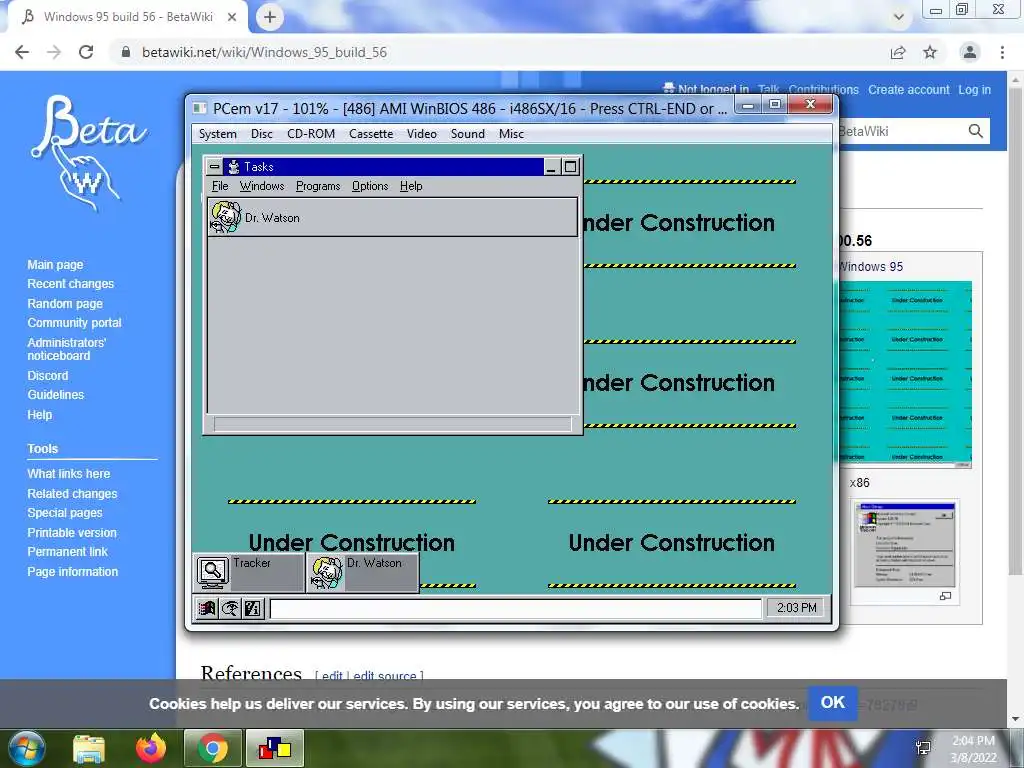Open Main page link
Image resolution: width=1024 pixels, height=768 pixels.
(x=56, y=264)
